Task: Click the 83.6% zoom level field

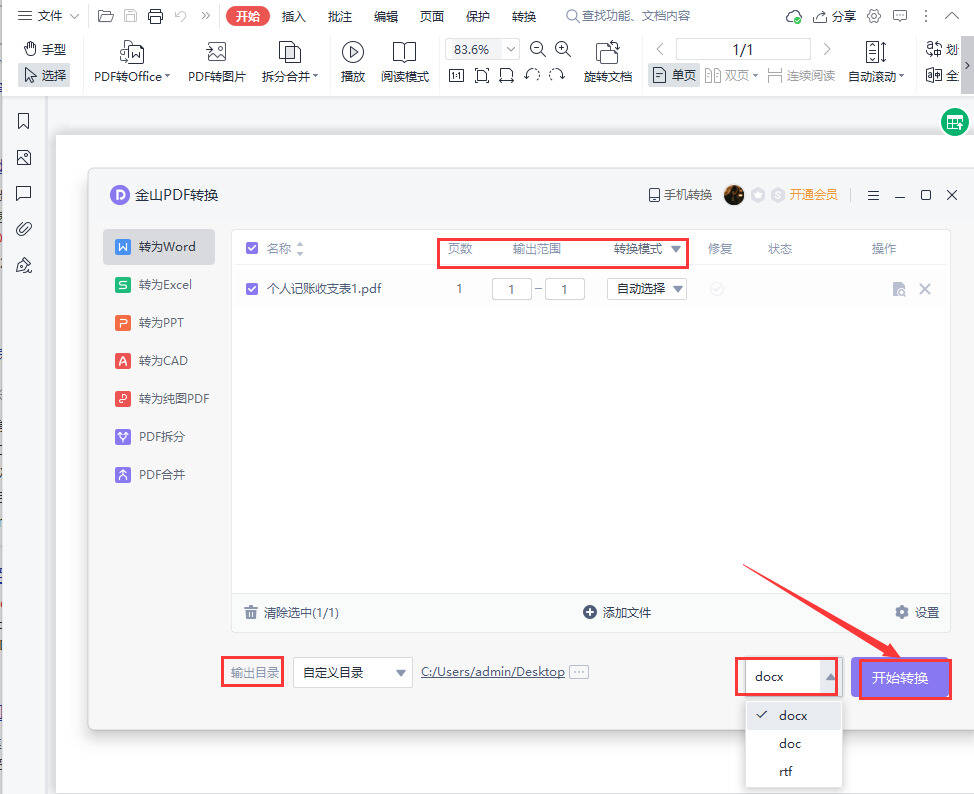Action: tap(472, 49)
